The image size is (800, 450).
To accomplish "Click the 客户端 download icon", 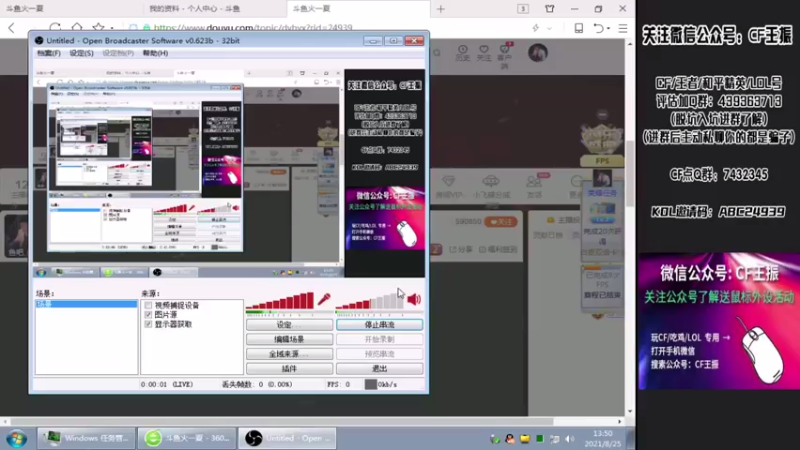I will point(505,56).
